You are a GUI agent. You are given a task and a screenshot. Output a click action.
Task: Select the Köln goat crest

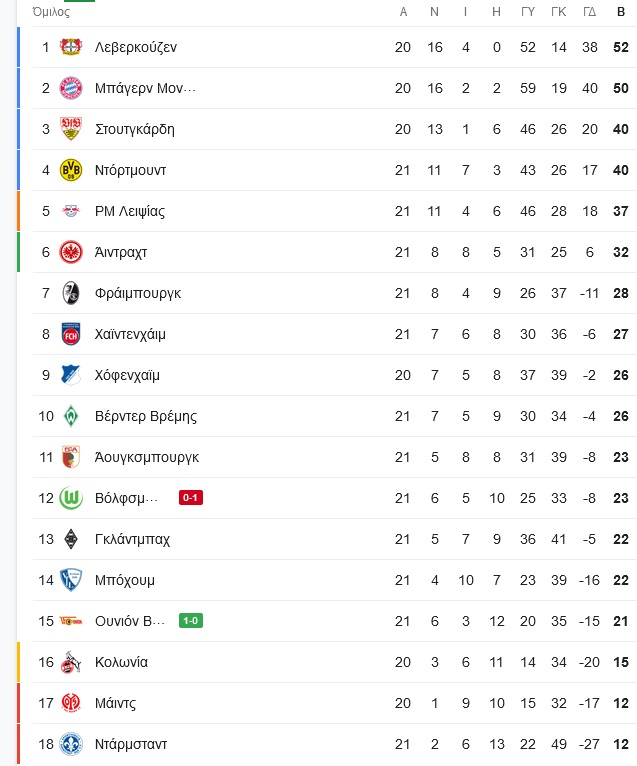pyautogui.click(x=71, y=662)
